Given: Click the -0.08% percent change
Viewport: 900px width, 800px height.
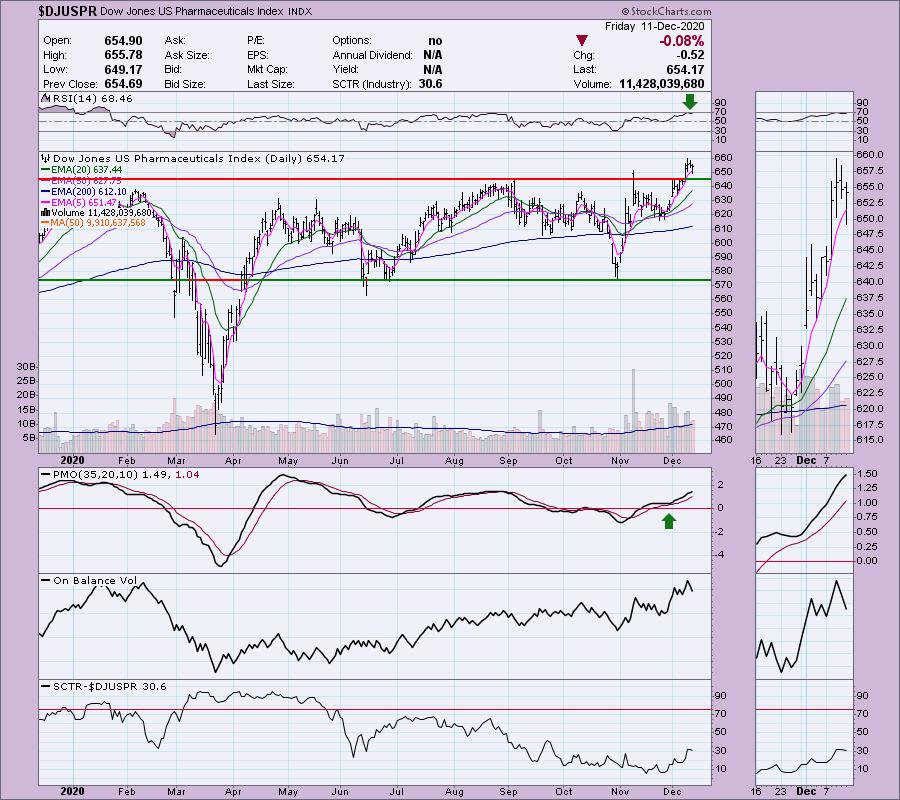Looking at the screenshot, I should [x=682, y=41].
